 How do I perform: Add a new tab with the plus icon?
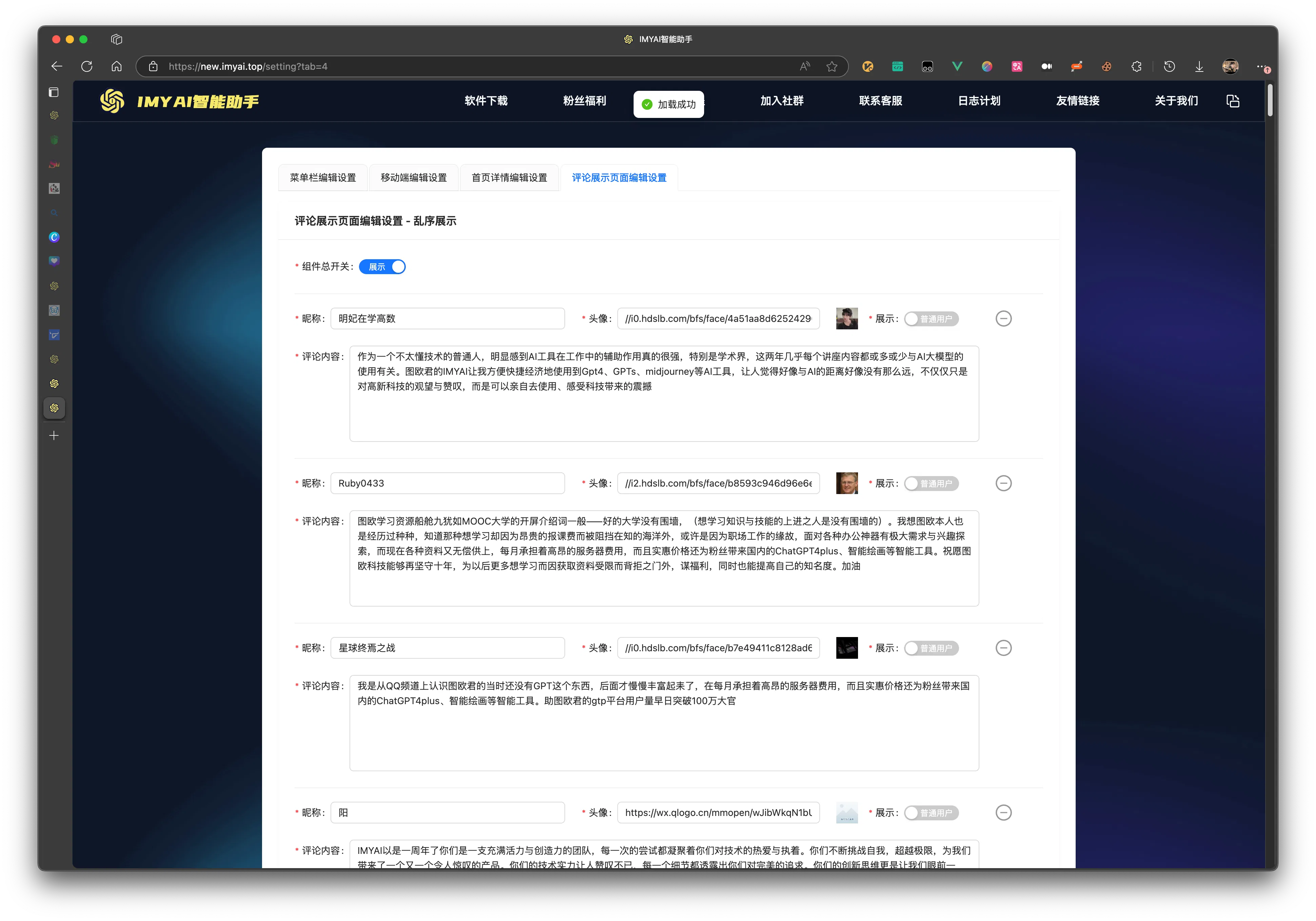click(x=54, y=436)
